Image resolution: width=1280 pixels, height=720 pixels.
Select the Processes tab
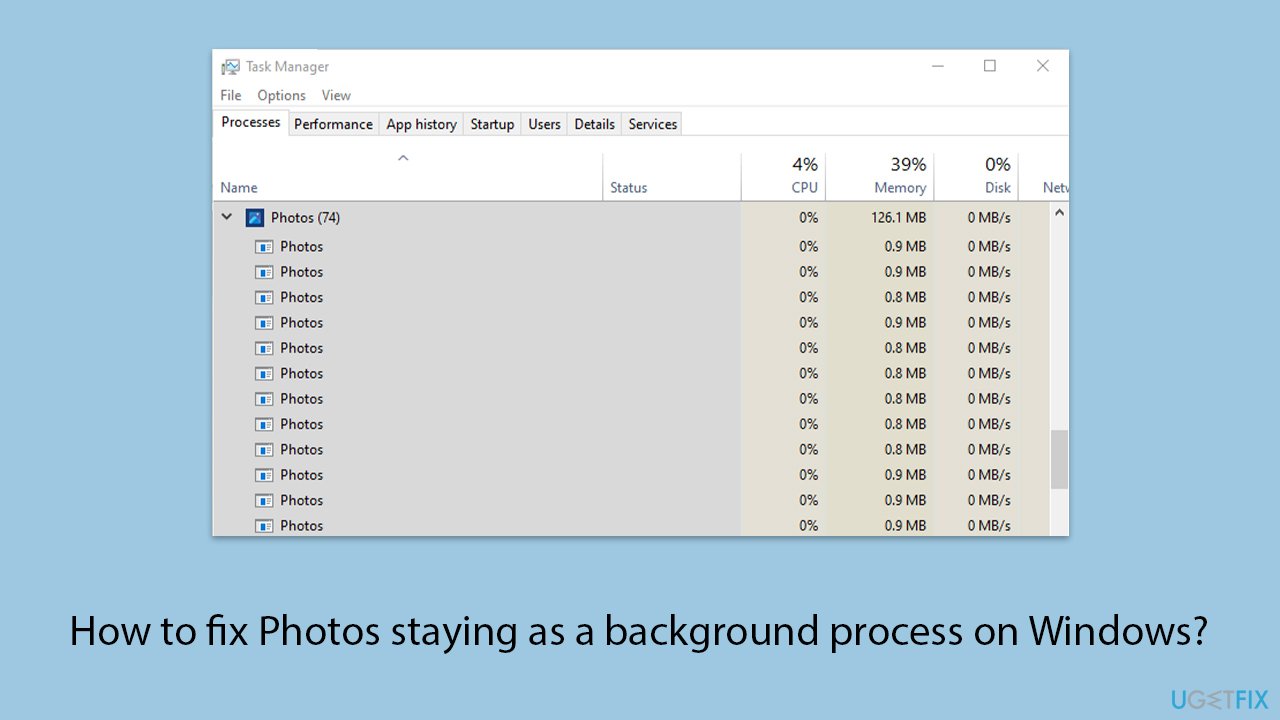[x=251, y=122]
